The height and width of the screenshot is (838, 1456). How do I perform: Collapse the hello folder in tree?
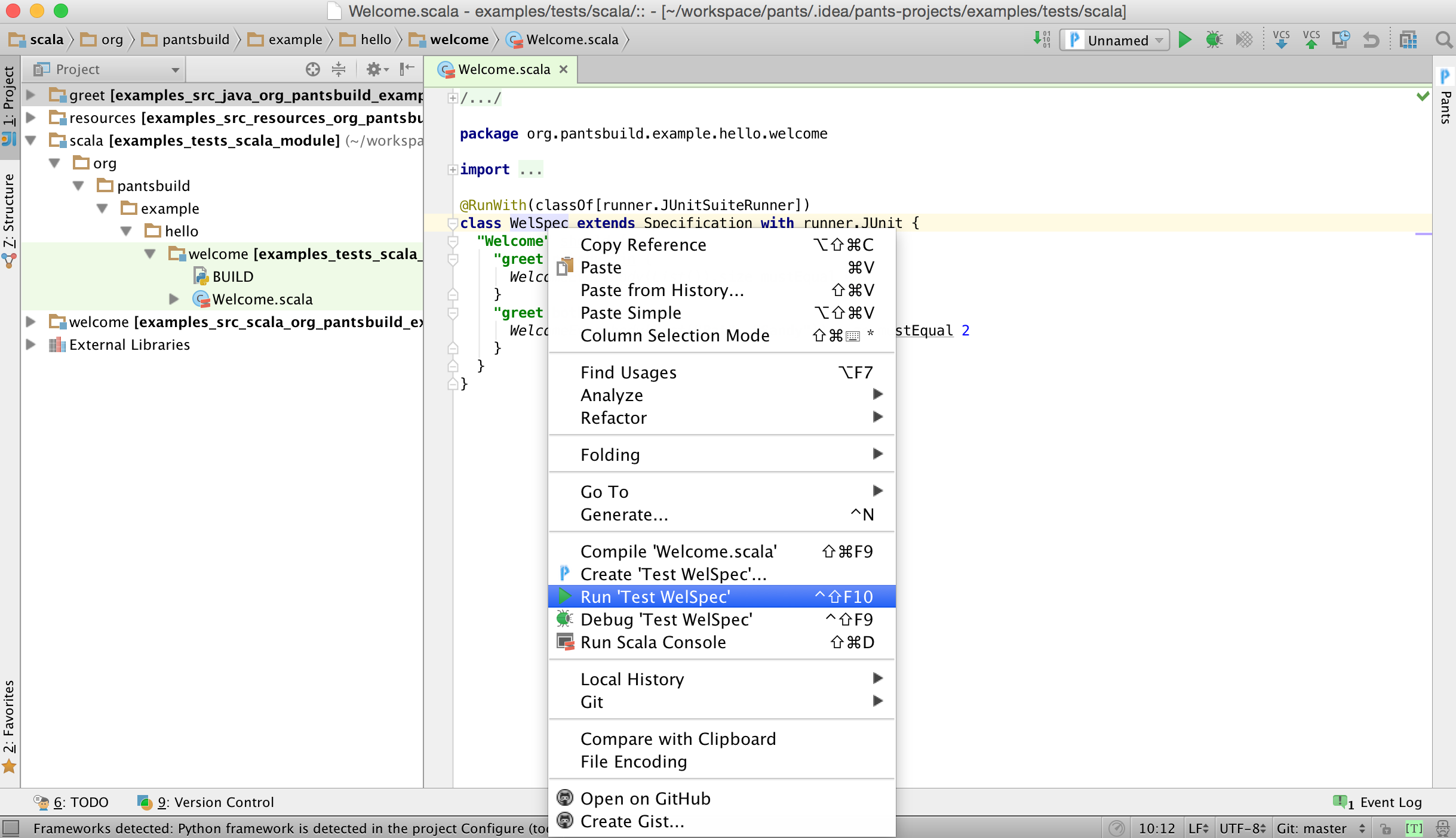(126, 231)
